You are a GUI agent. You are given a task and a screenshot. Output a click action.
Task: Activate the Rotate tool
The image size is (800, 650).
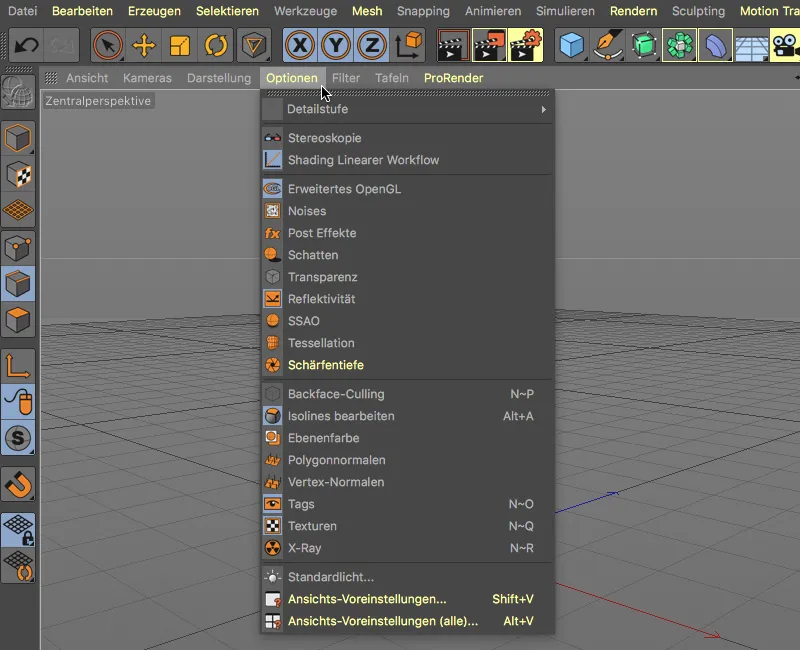[x=216, y=45]
